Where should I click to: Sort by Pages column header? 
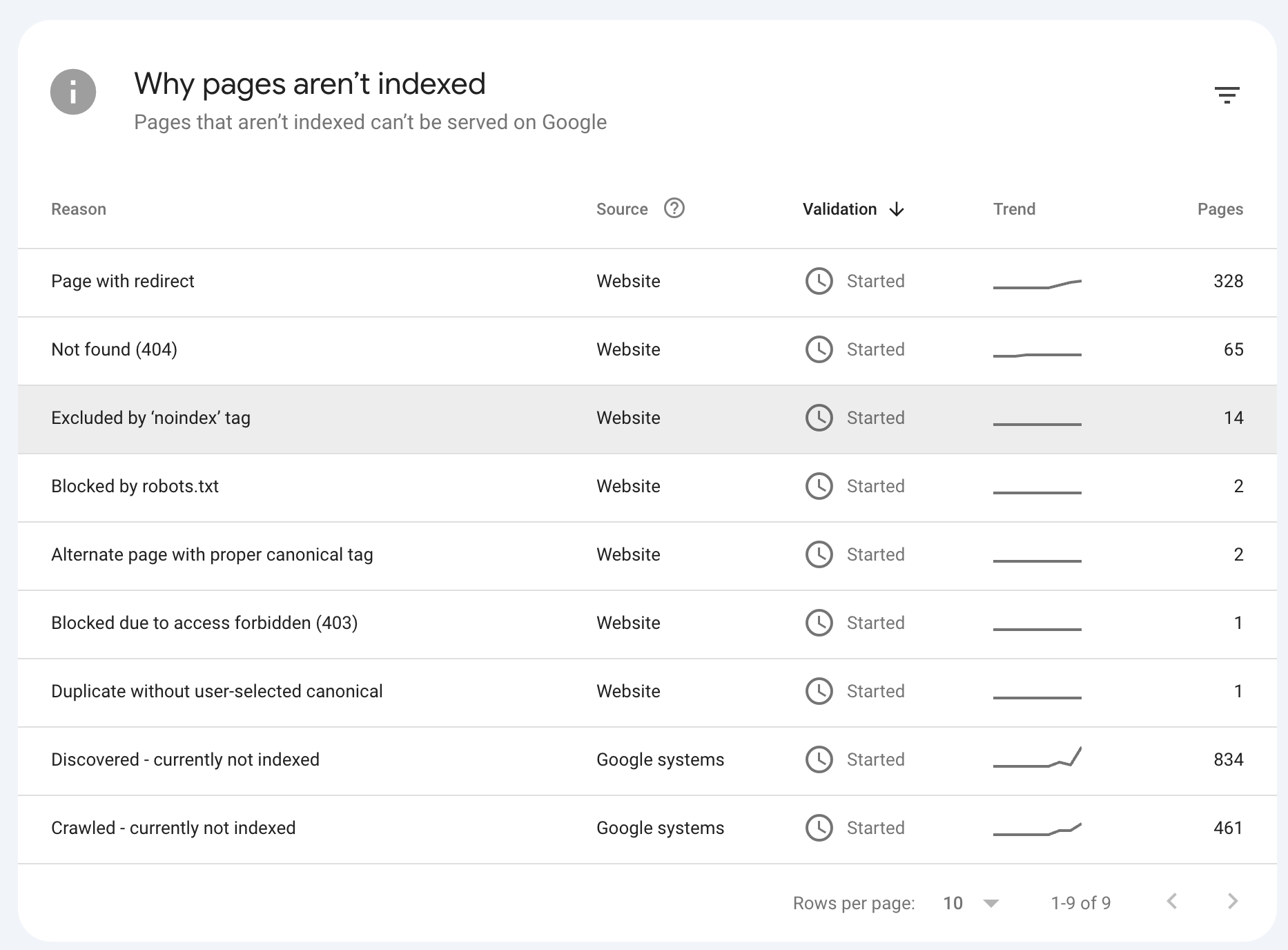click(1220, 209)
